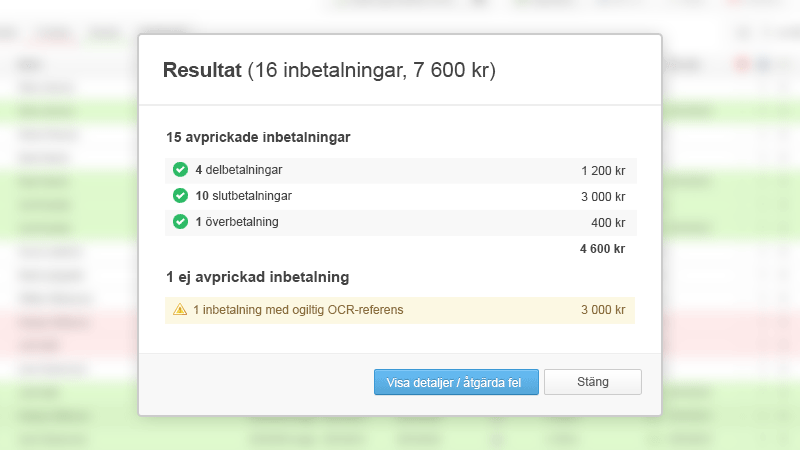Click the green checkmark beside delbetalningar
The width and height of the screenshot is (800, 450).
coord(180,170)
